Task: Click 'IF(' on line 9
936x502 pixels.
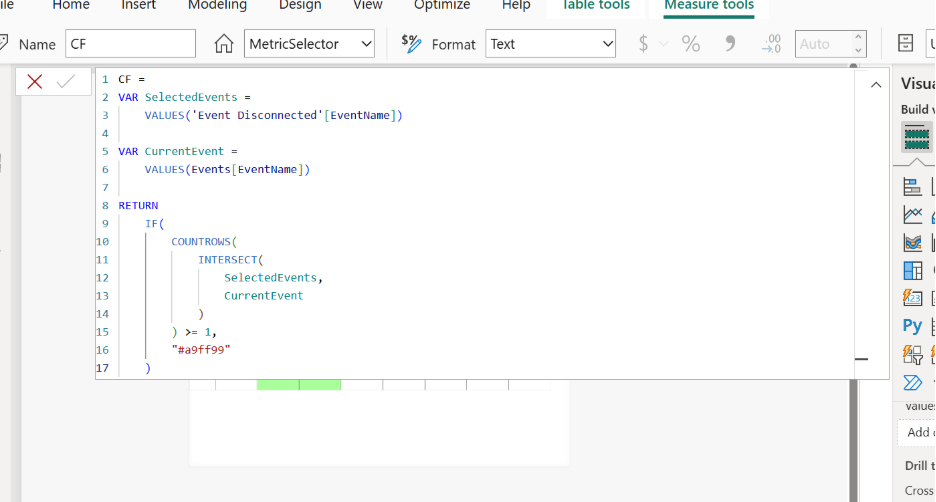Action: [154, 223]
